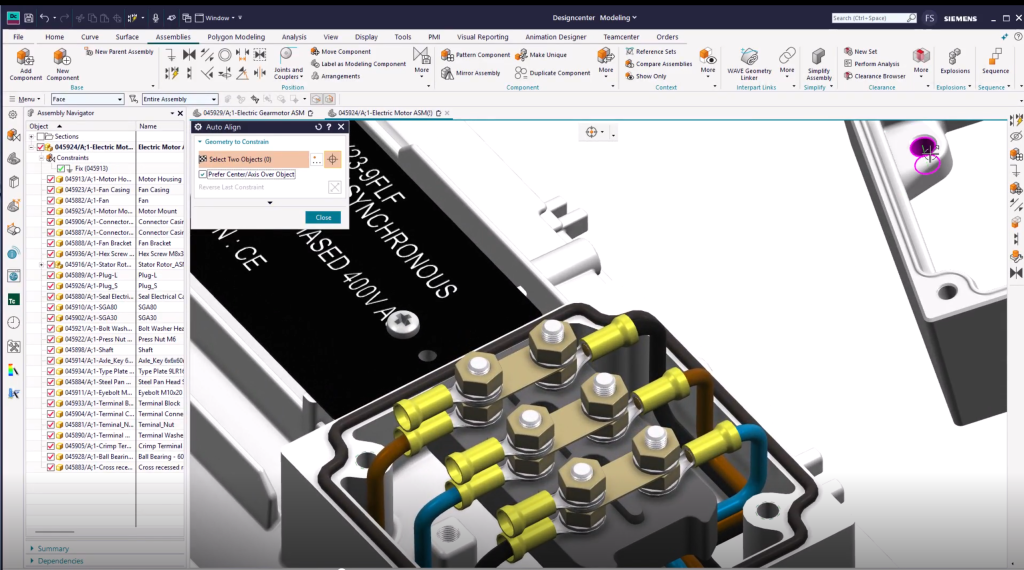Toggle checkbox for Motor Mount component
The width and height of the screenshot is (1024, 570).
coord(51,211)
